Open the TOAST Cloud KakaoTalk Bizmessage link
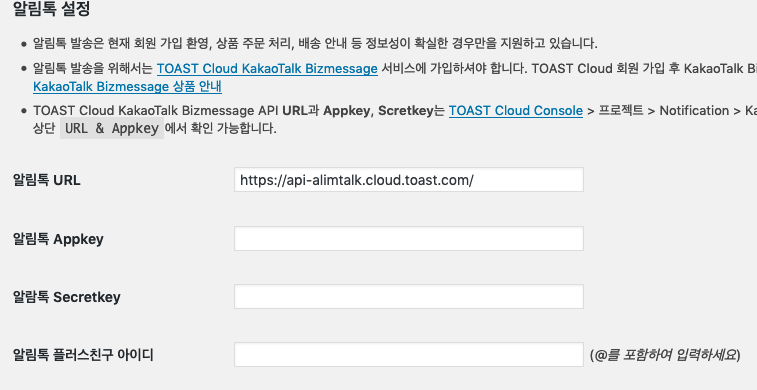Screen dimensions: 757x390 (x=267, y=69)
